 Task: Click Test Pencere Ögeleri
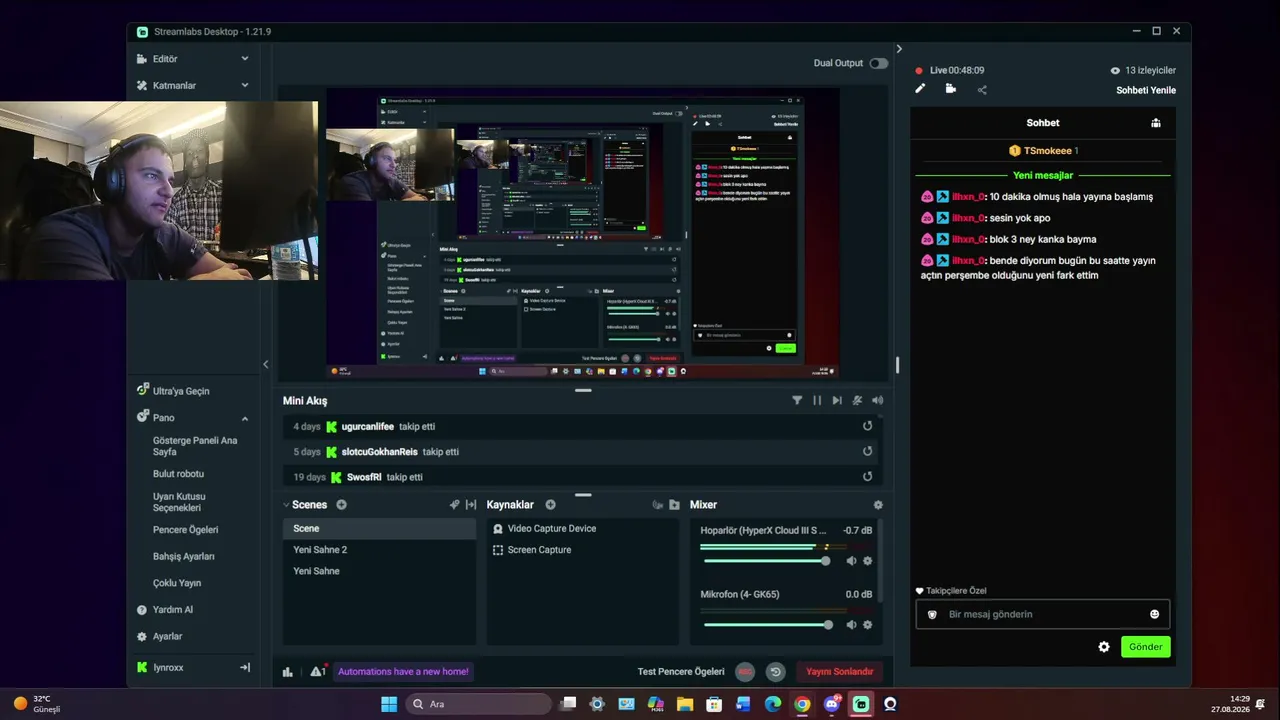(x=681, y=672)
